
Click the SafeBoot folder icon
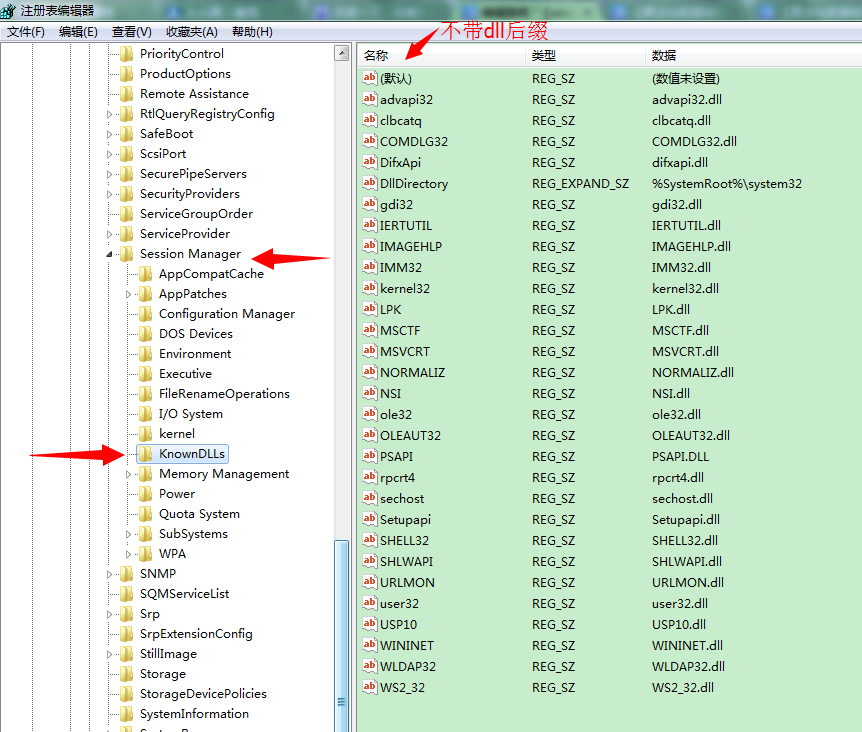[126, 134]
